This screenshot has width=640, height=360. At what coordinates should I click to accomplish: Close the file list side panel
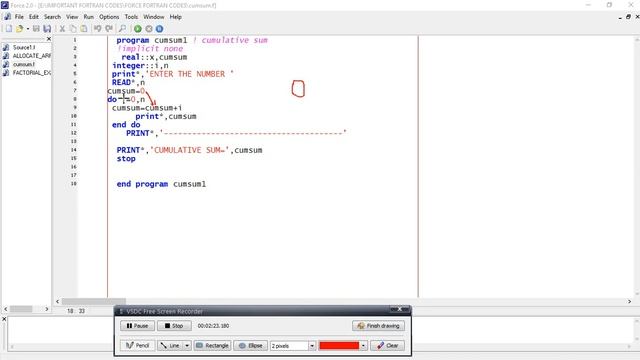(49, 39)
